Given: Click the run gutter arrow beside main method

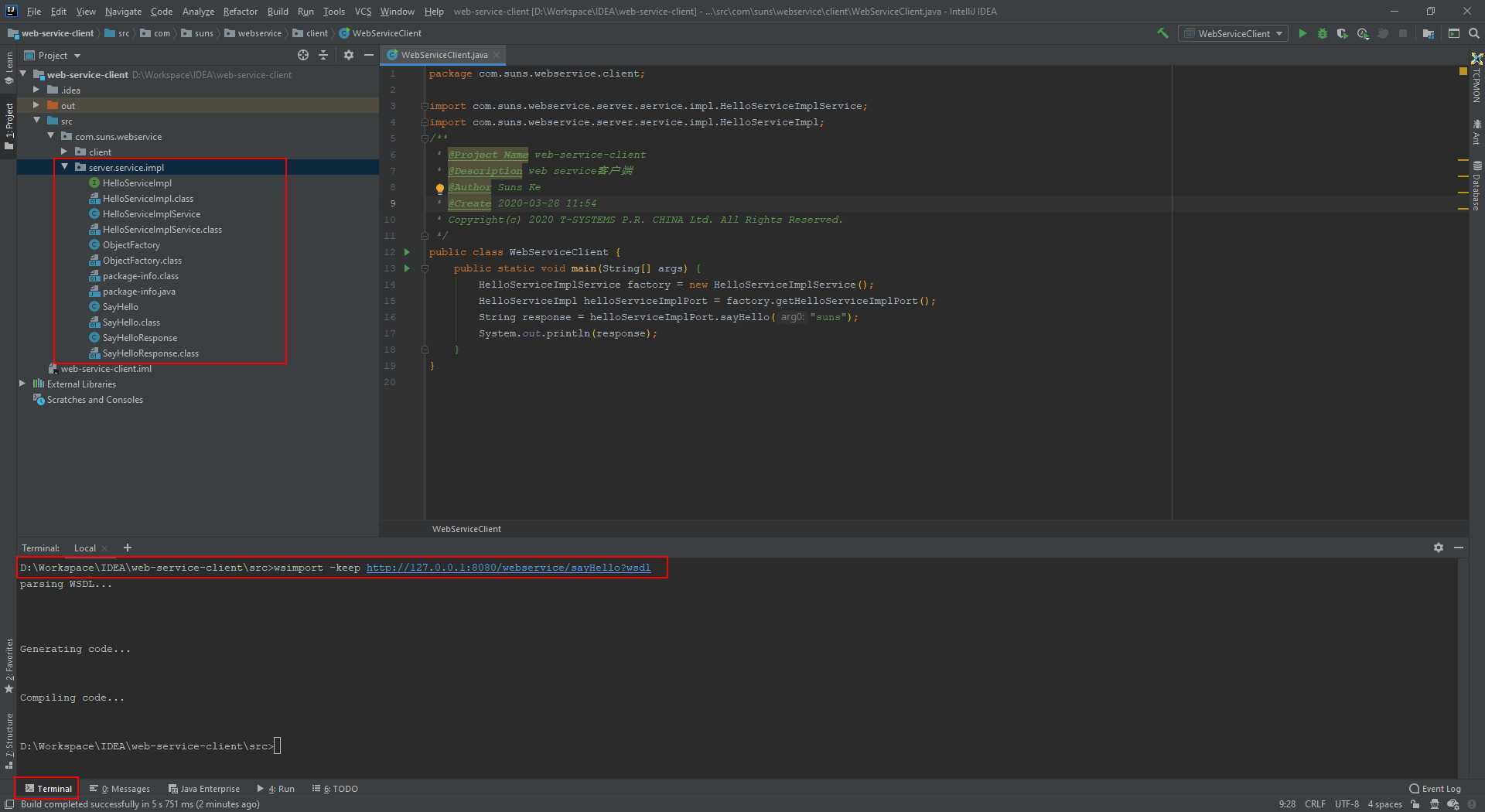Looking at the screenshot, I should (x=407, y=268).
